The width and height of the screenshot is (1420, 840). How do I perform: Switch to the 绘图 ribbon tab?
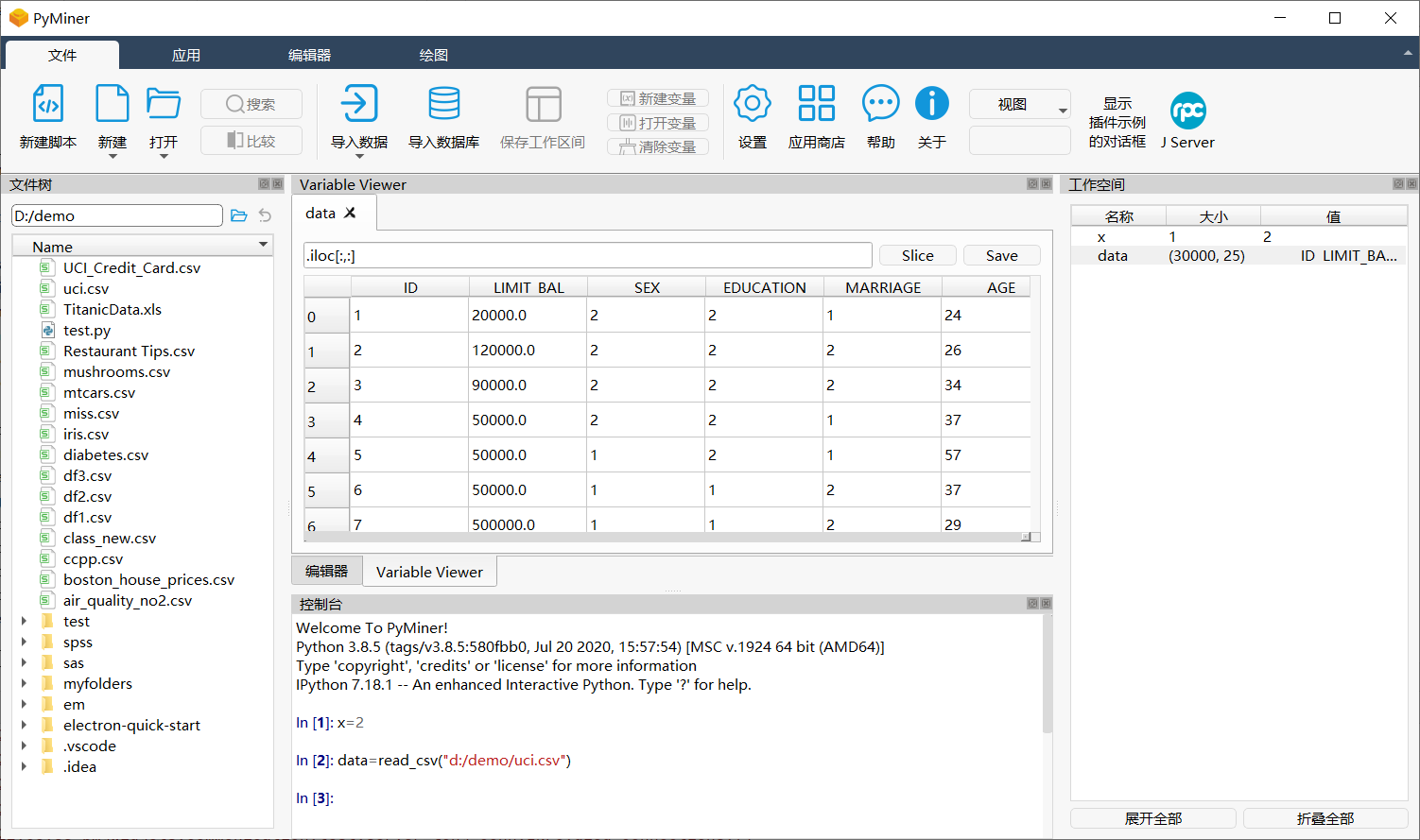pyautogui.click(x=434, y=55)
